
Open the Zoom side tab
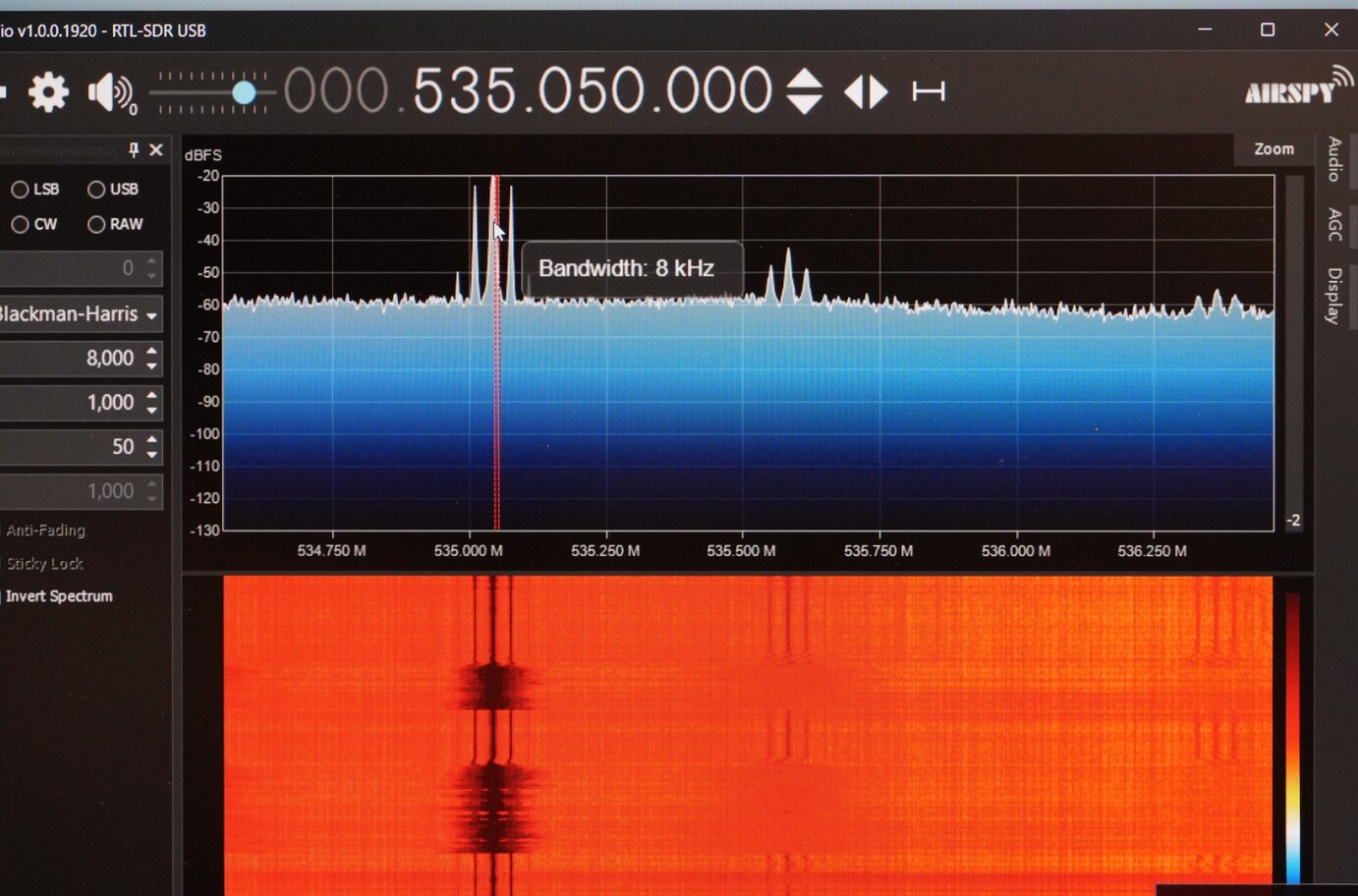point(1273,149)
